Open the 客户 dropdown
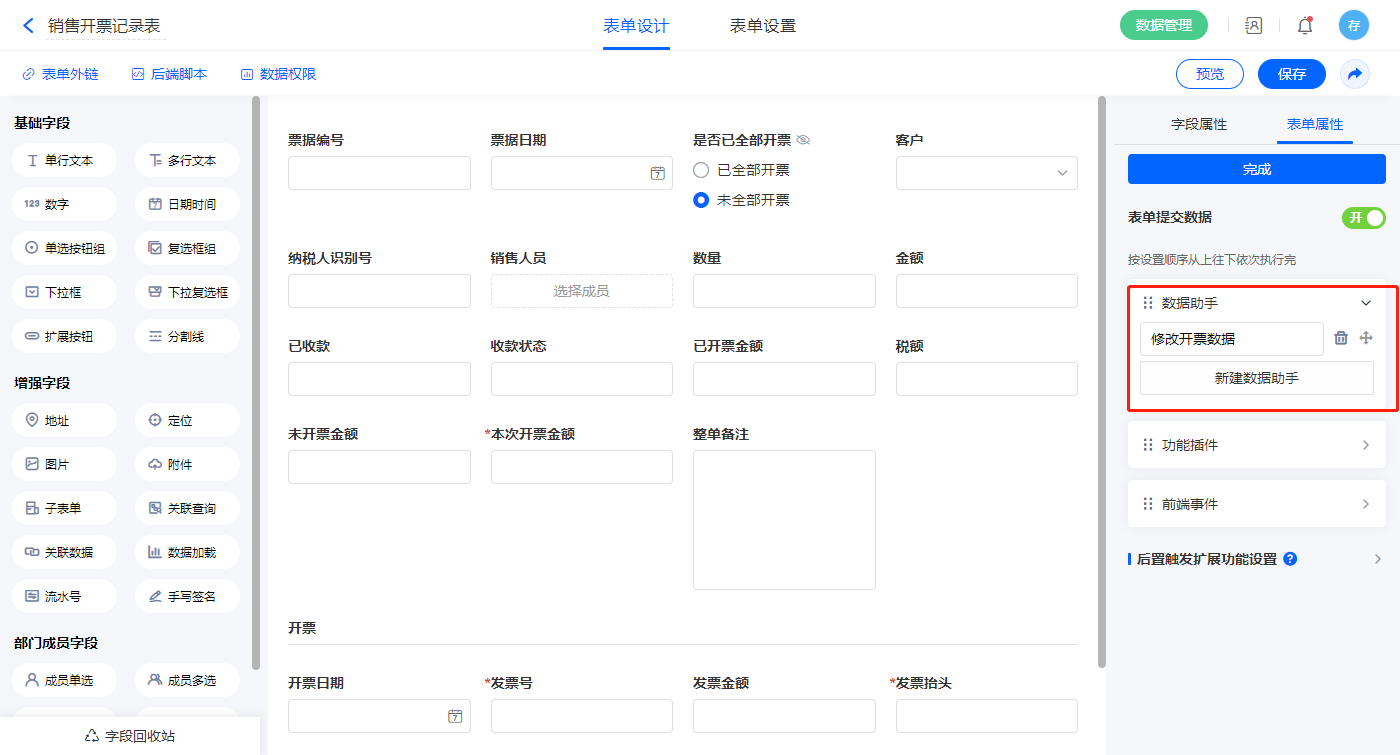1400x755 pixels. click(x=986, y=173)
